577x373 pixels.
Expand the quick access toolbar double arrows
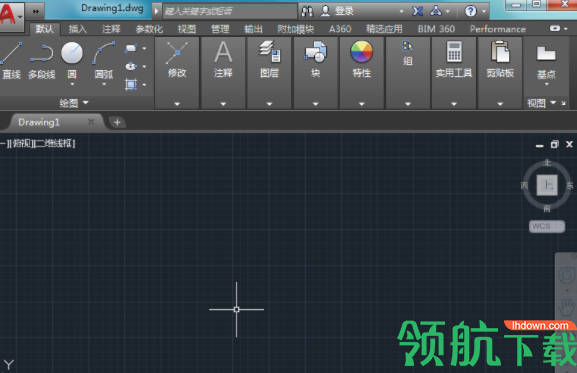tap(35, 11)
